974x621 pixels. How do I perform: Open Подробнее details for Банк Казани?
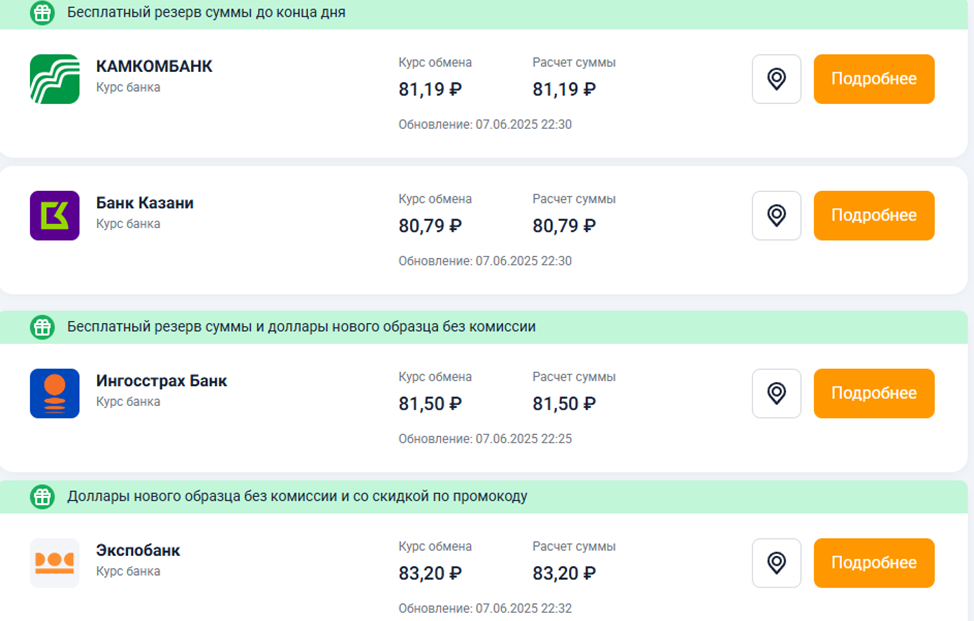(873, 215)
